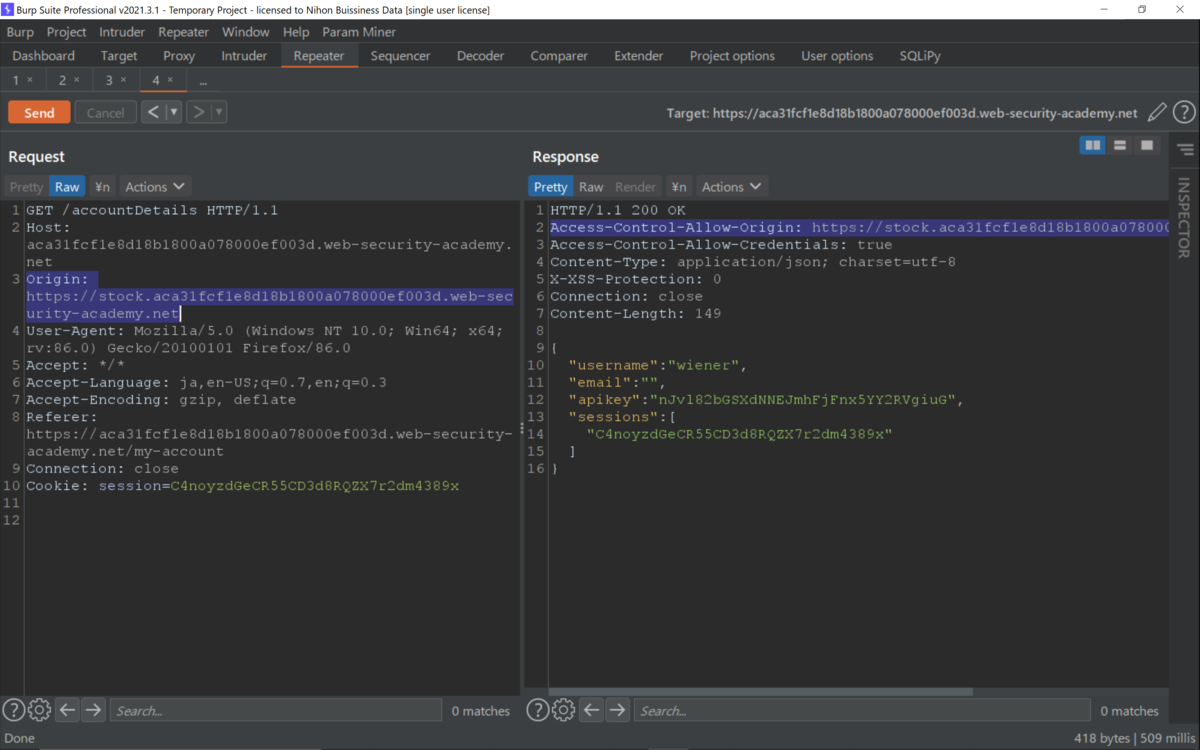
Task: Toggle response newline display (¥n)
Action: pyautogui.click(x=679, y=187)
